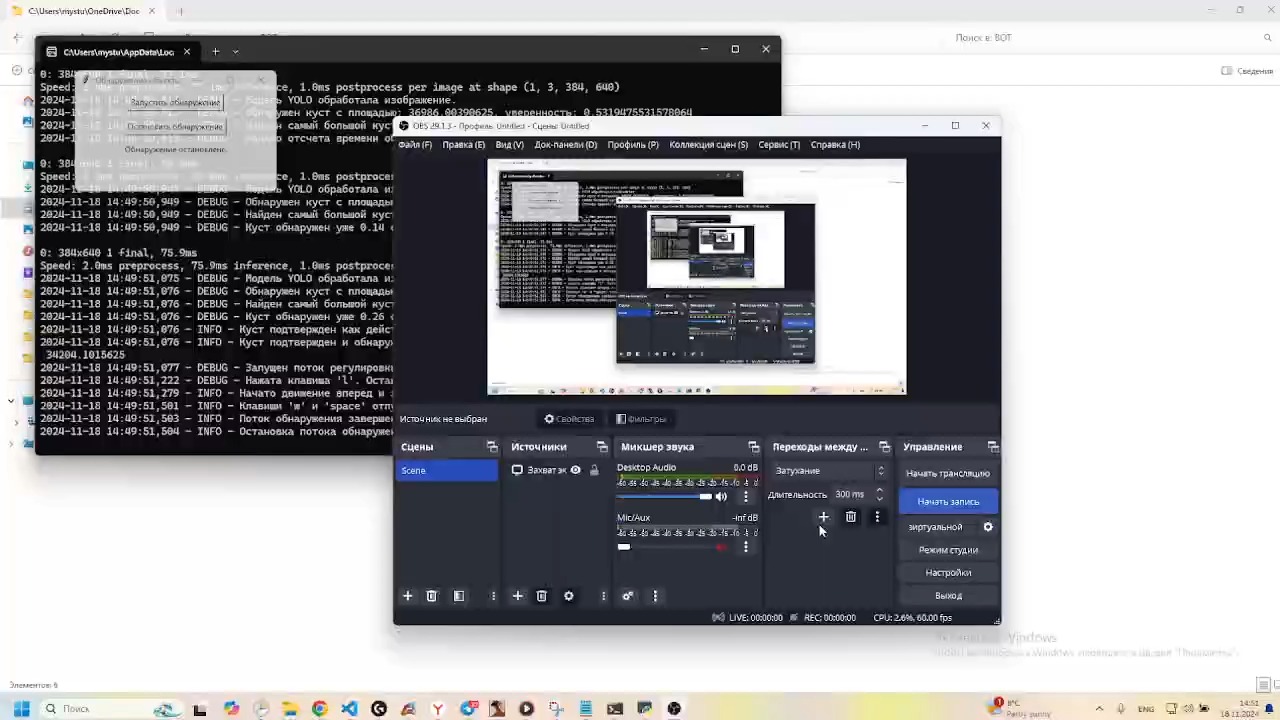
Task: Open source properties gear in Источники panel
Action: 569,596
